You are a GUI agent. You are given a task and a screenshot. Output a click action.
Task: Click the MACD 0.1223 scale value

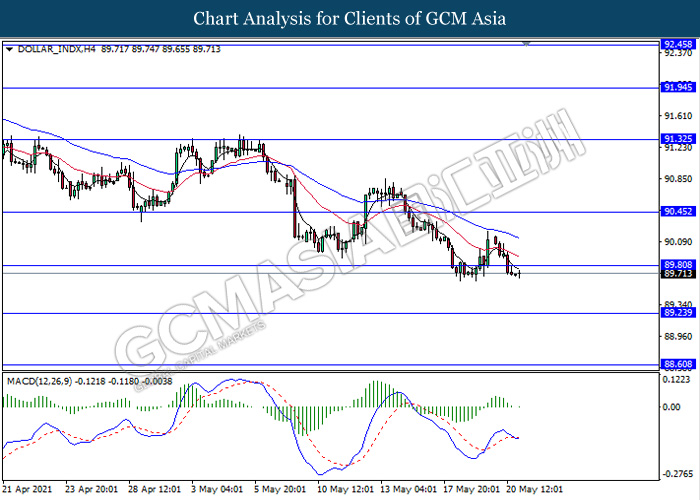(675, 381)
